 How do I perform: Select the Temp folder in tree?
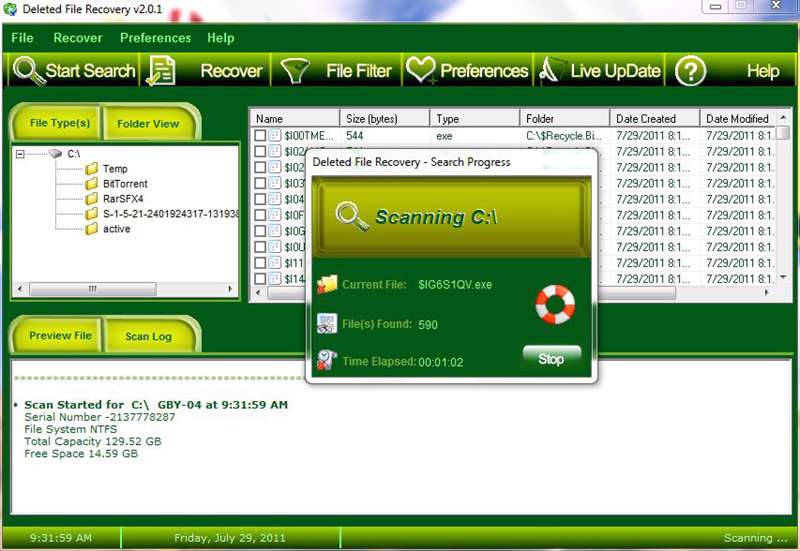click(115, 169)
